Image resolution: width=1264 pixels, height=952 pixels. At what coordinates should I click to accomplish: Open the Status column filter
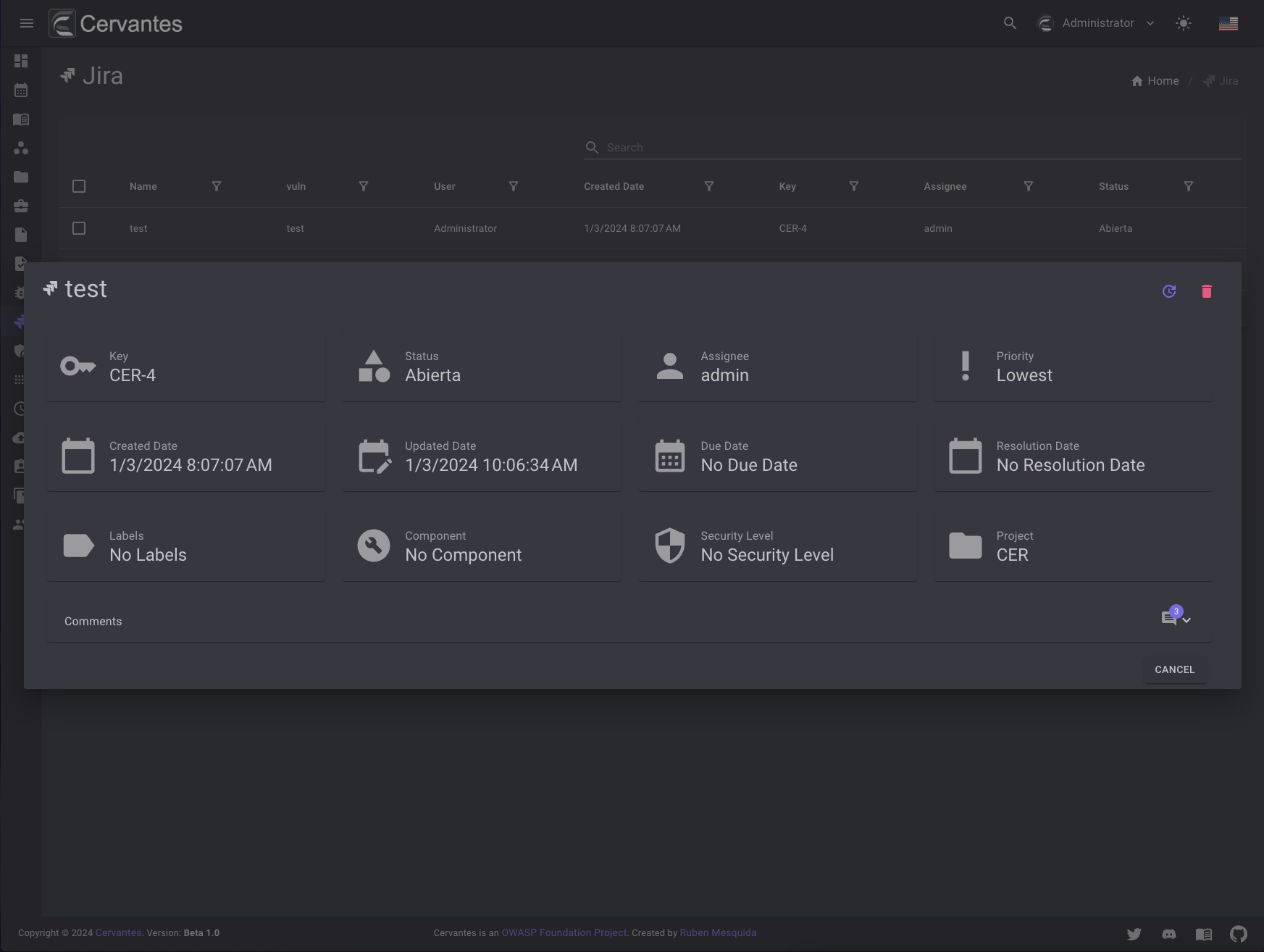tap(1189, 186)
